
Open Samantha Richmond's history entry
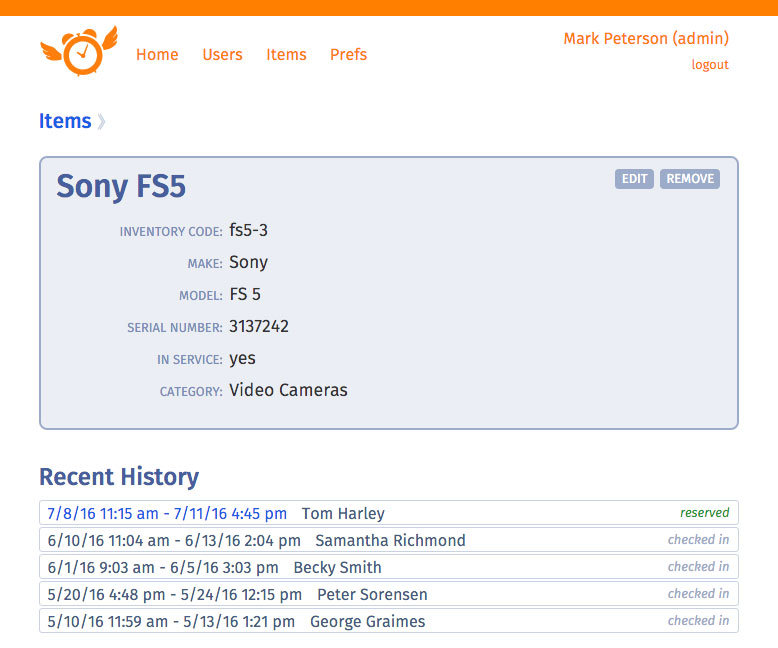pyautogui.click(x=389, y=540)
